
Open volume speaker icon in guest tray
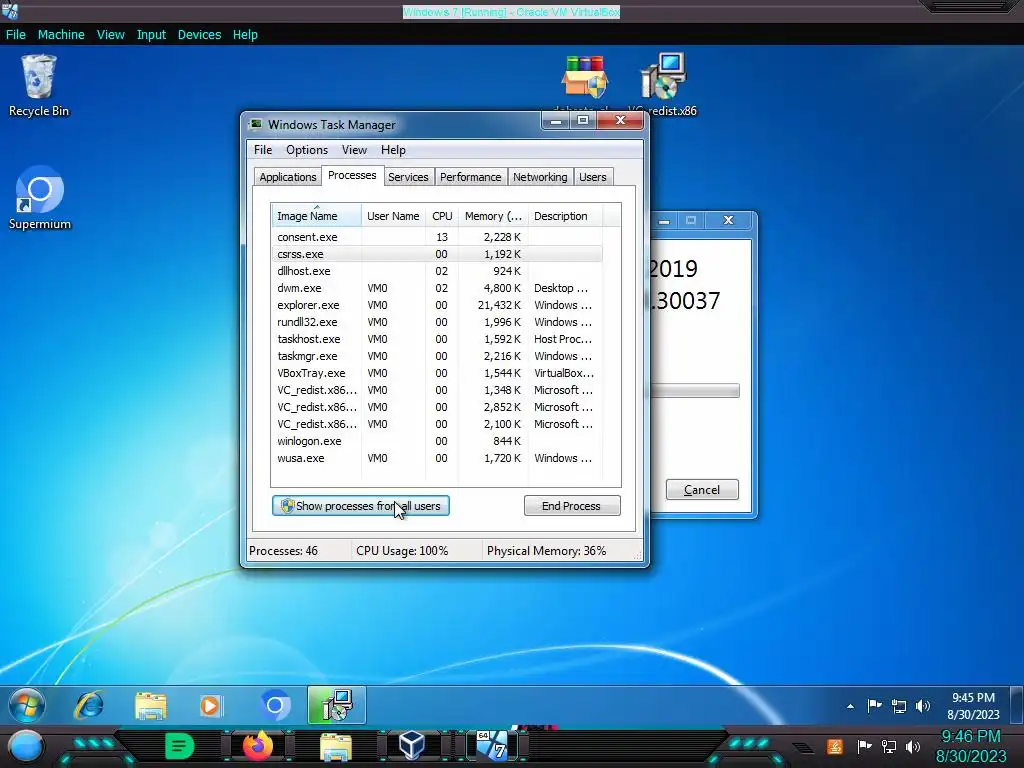923,706
